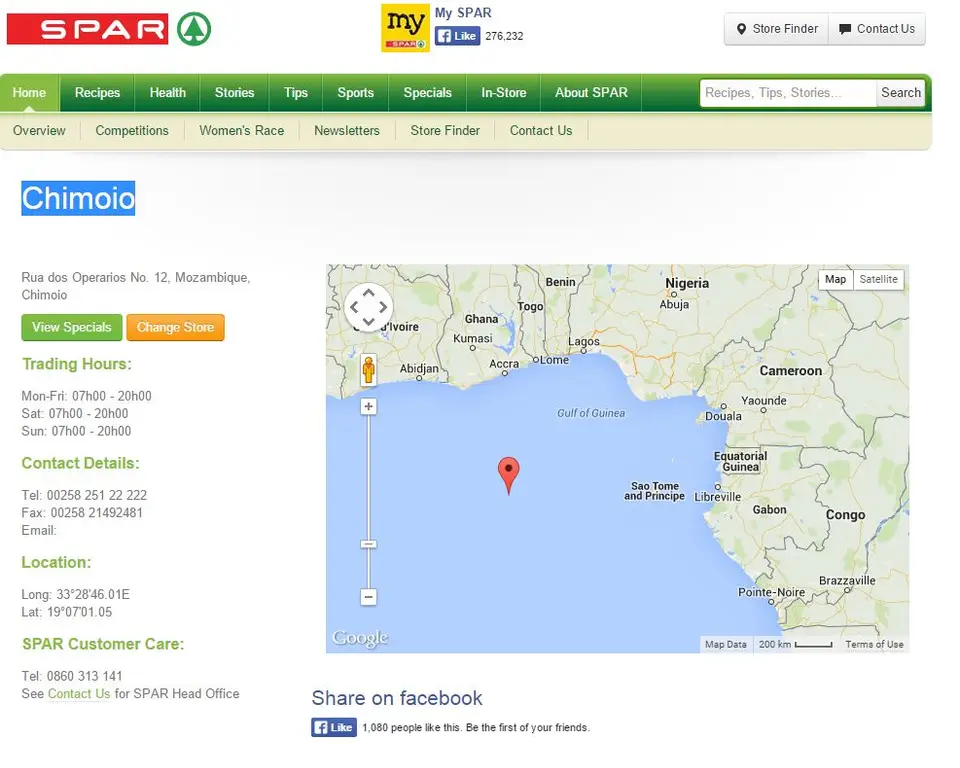Focus the Recipes, Tips, Stories search field
The width and height of the screenshot is (960, 768).
[788, 93]
